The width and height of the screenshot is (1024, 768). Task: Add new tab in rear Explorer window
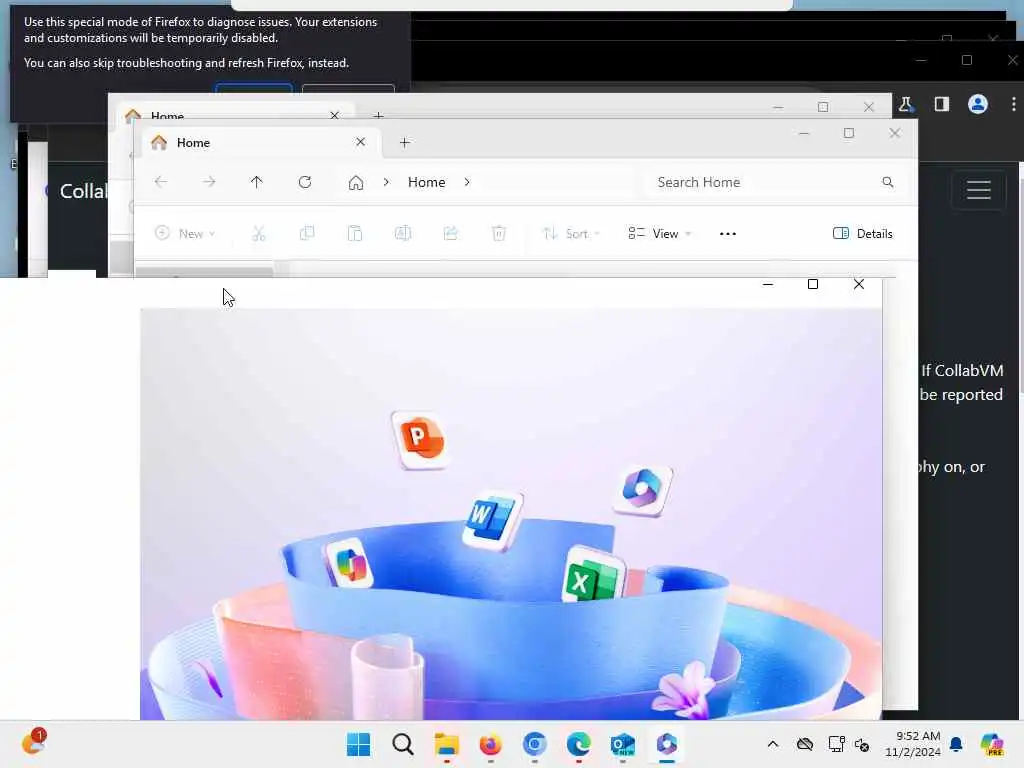click(379, 115)
